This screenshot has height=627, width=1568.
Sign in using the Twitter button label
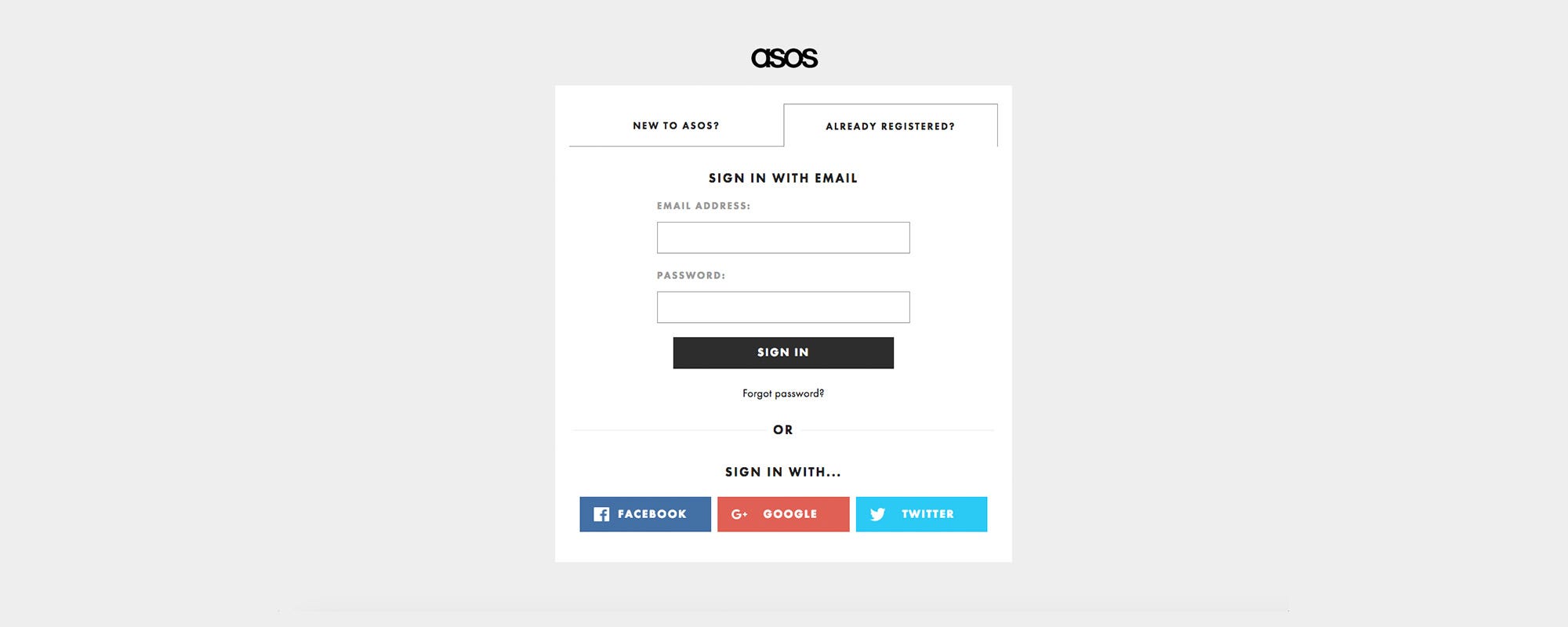click(x=927, y=514)
